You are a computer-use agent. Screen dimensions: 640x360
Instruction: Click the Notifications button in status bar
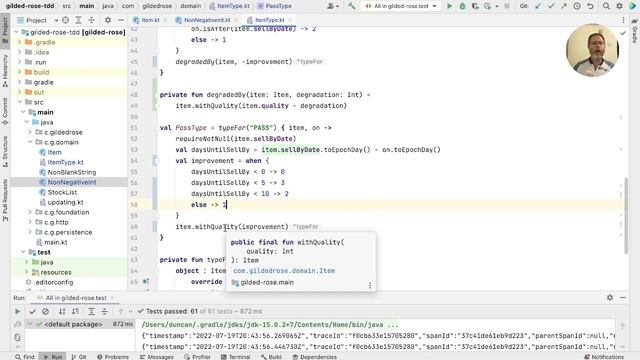tap(604, 357)
